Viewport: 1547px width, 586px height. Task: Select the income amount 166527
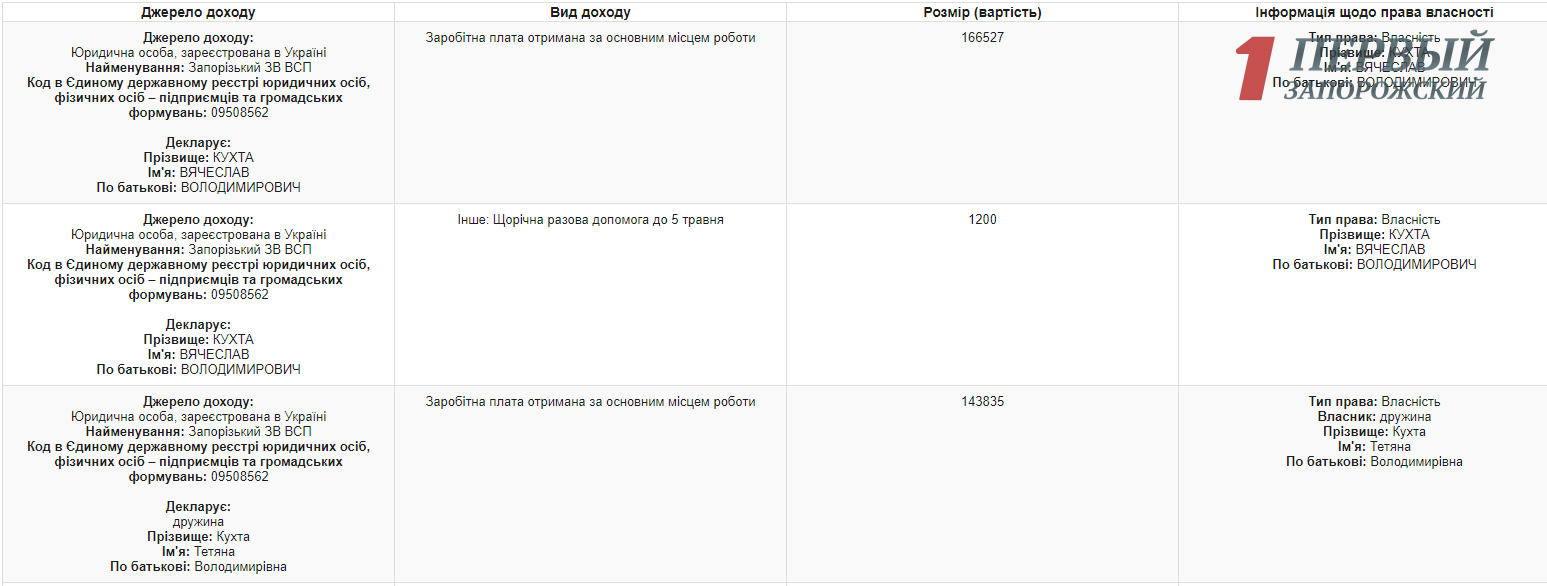pyautogui.click(x=982, y=38)
